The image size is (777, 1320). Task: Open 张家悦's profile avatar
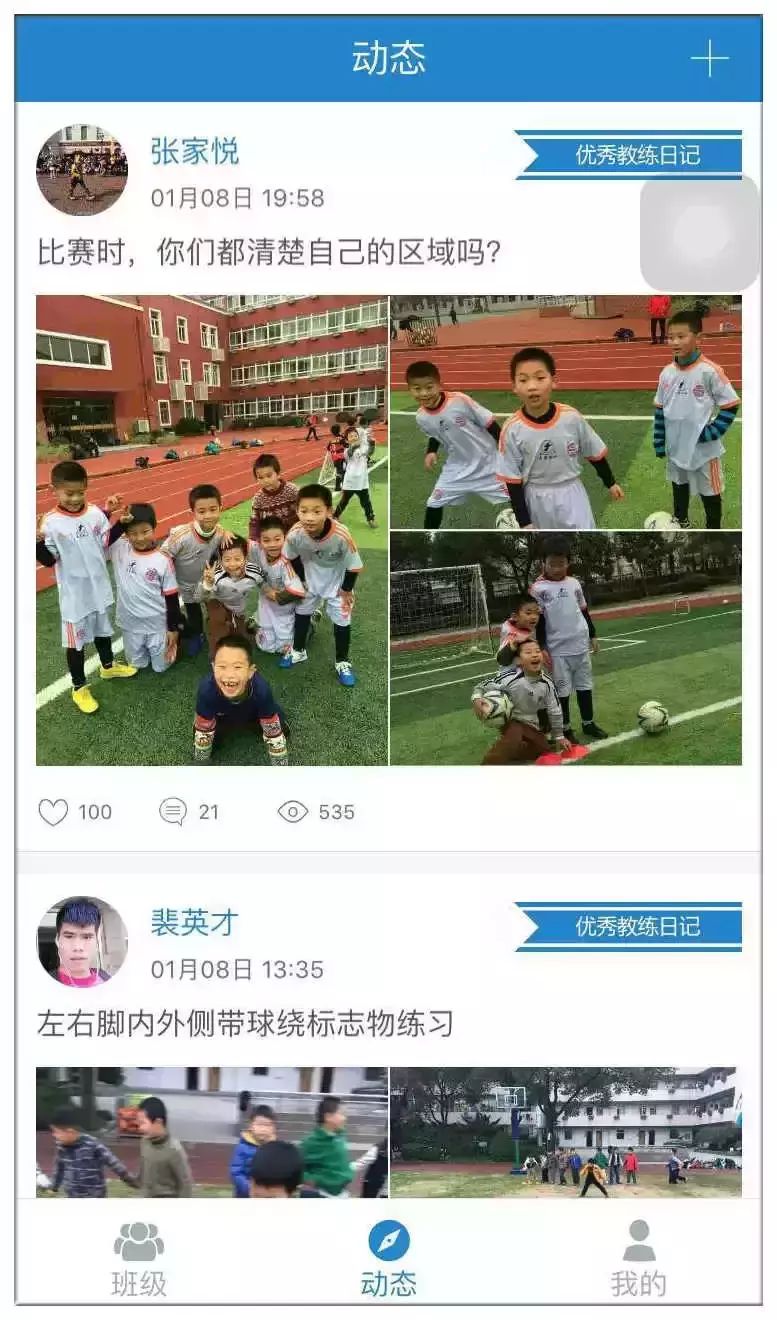[x=82, y=170]
